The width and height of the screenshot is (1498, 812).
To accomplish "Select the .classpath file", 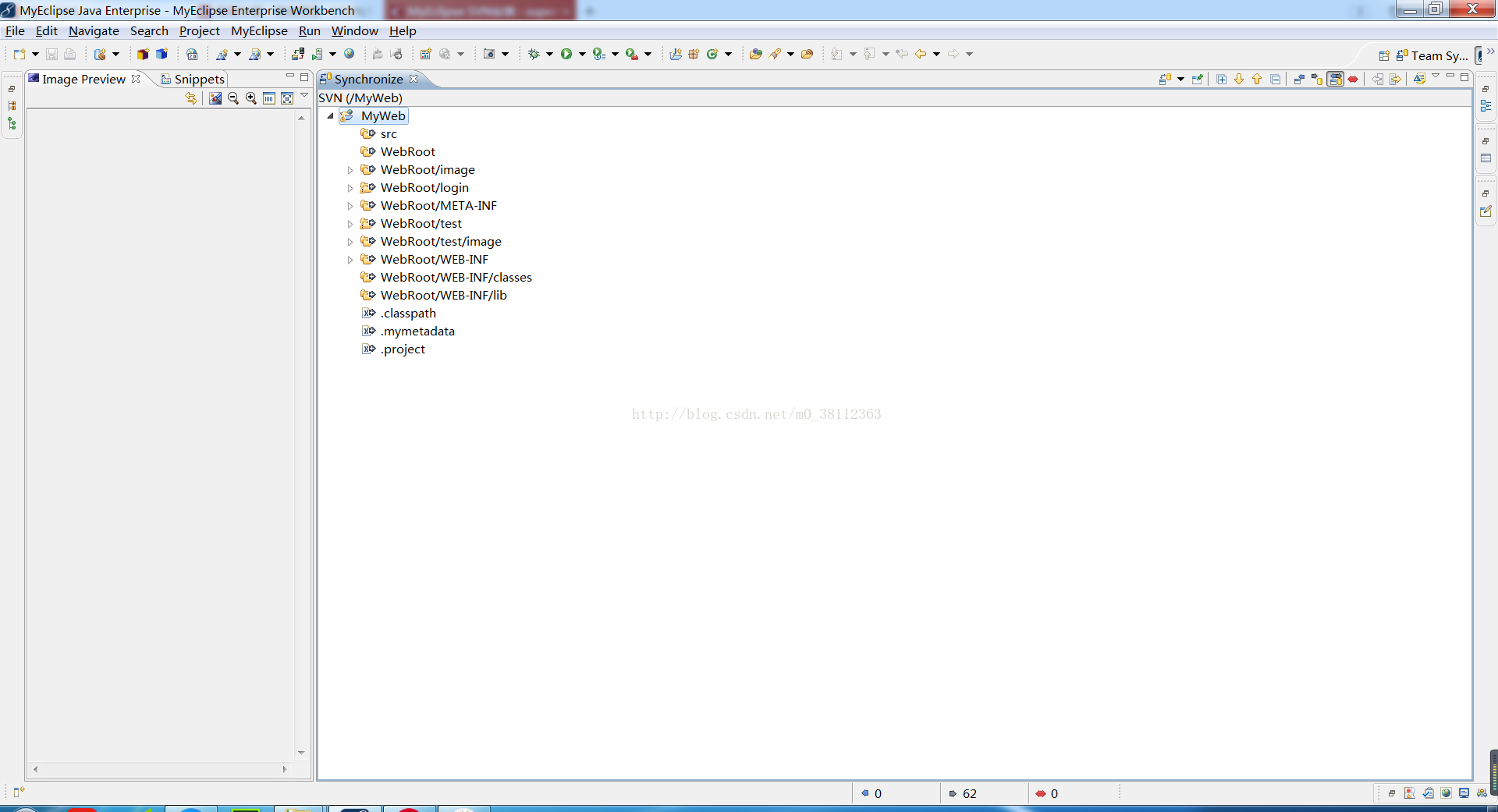I will pyautogui.click(x=399, y=313).
